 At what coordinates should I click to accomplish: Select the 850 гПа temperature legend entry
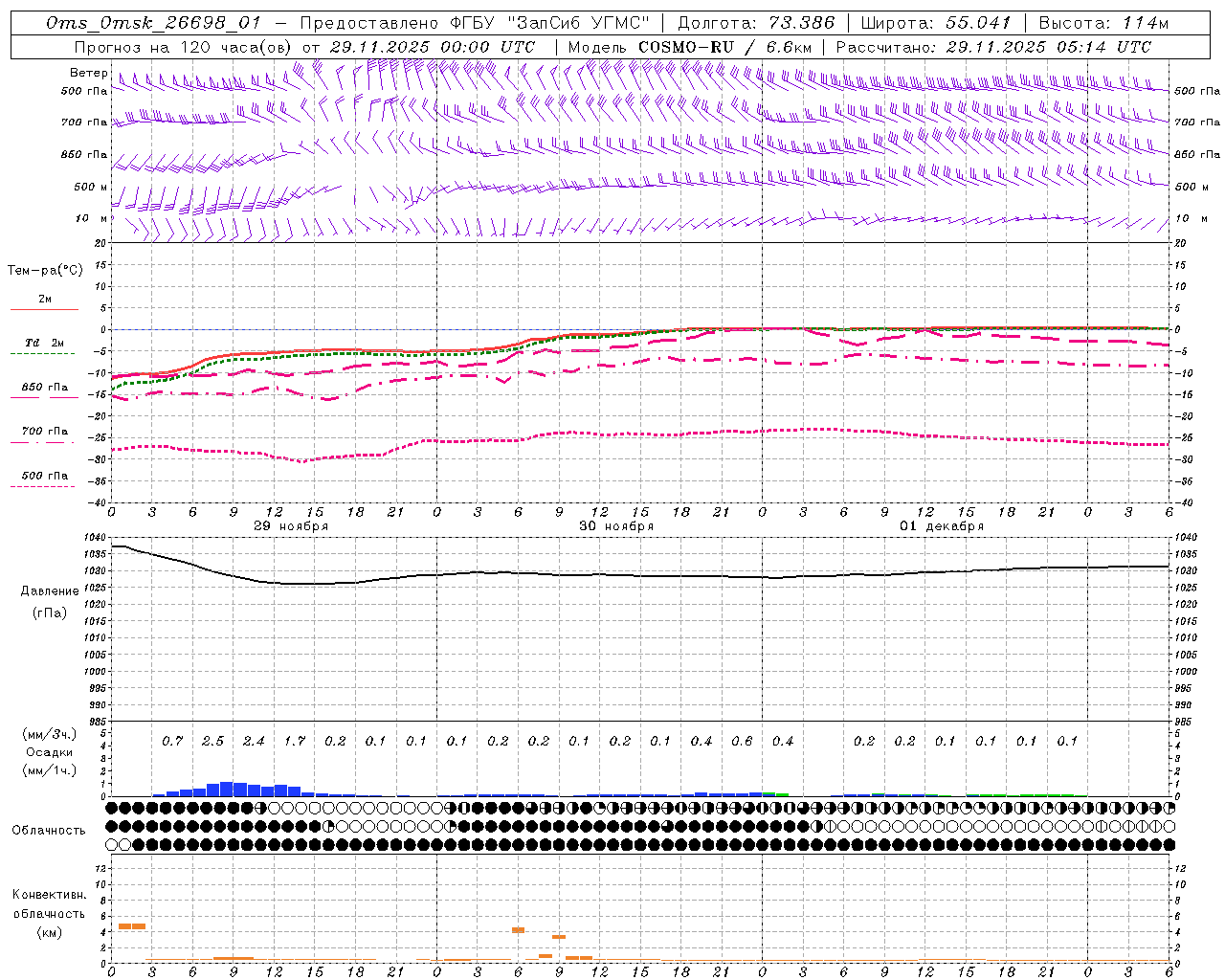[45, 391]
